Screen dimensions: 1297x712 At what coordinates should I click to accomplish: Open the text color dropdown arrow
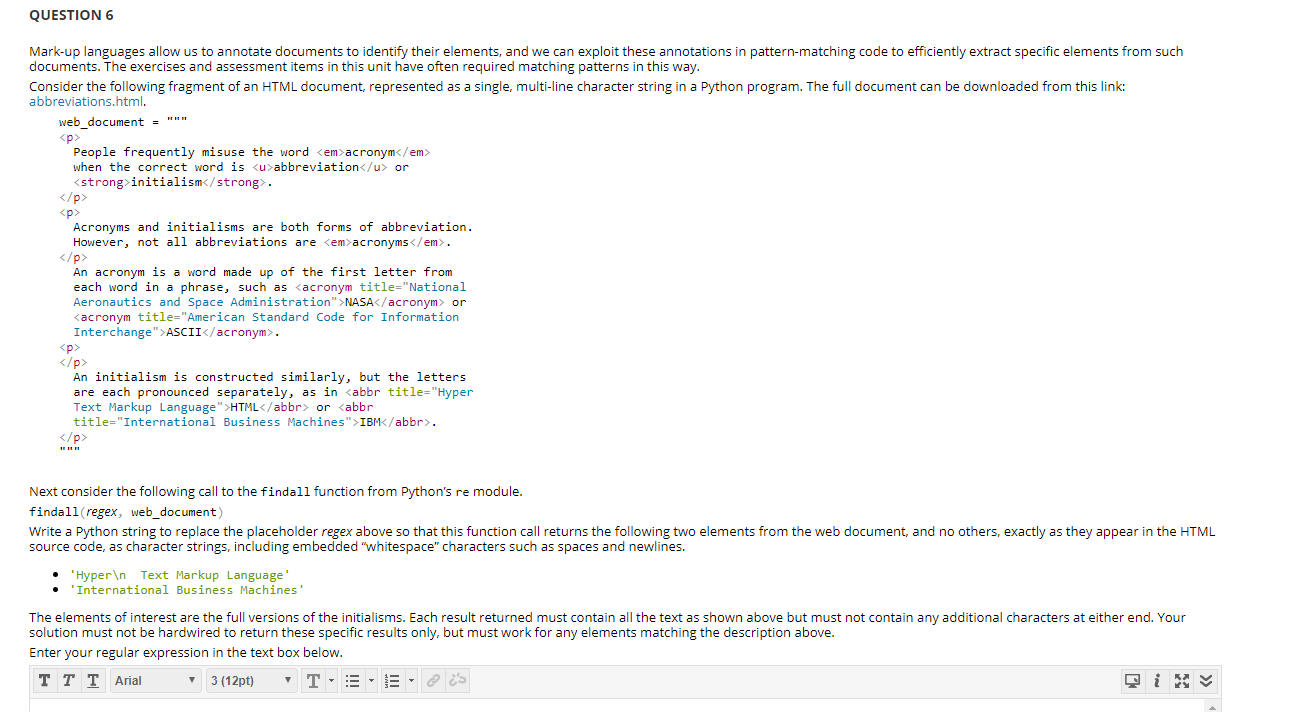pos(330,680)
